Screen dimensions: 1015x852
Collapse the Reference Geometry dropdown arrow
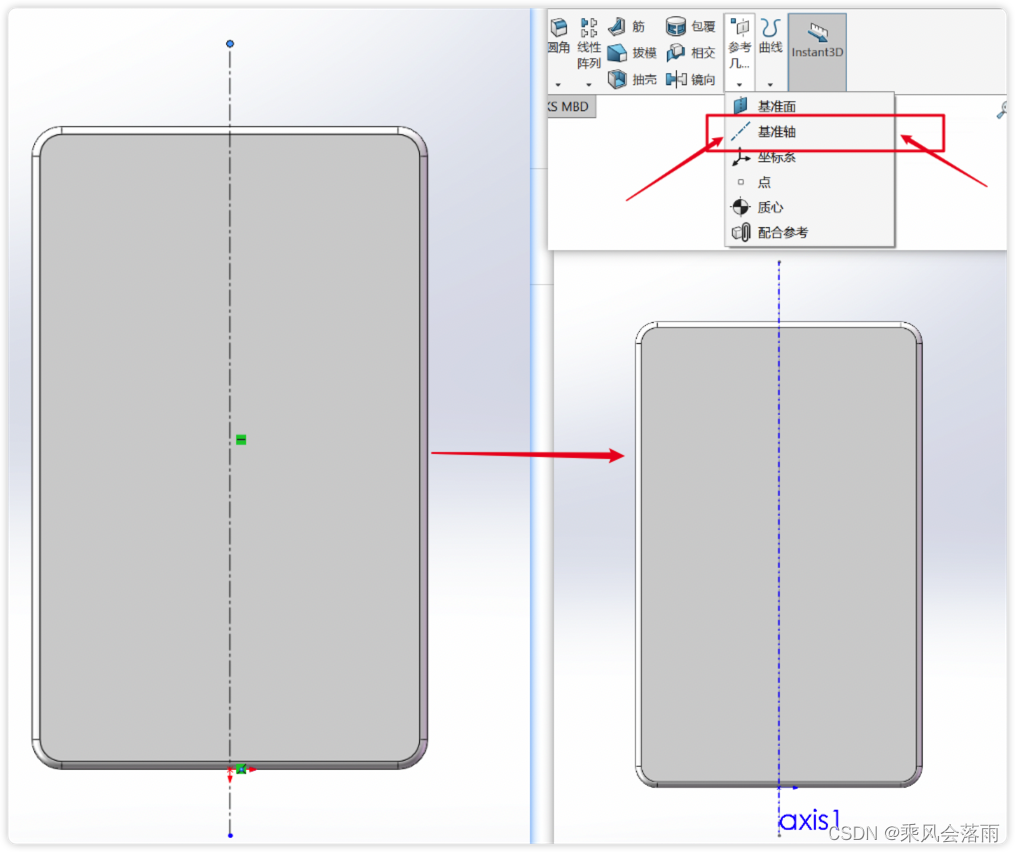pos(739,84)
